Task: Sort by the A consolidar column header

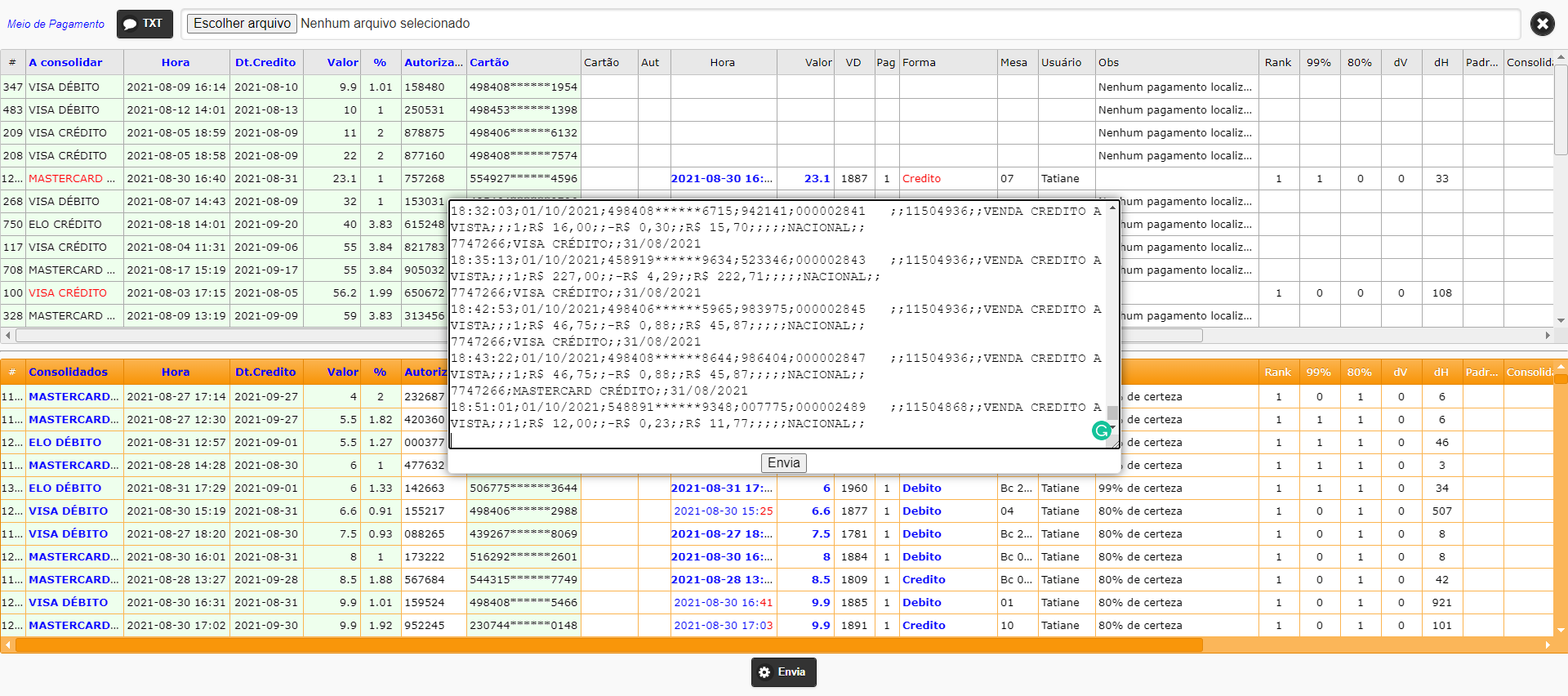Action: pos(65,62)
